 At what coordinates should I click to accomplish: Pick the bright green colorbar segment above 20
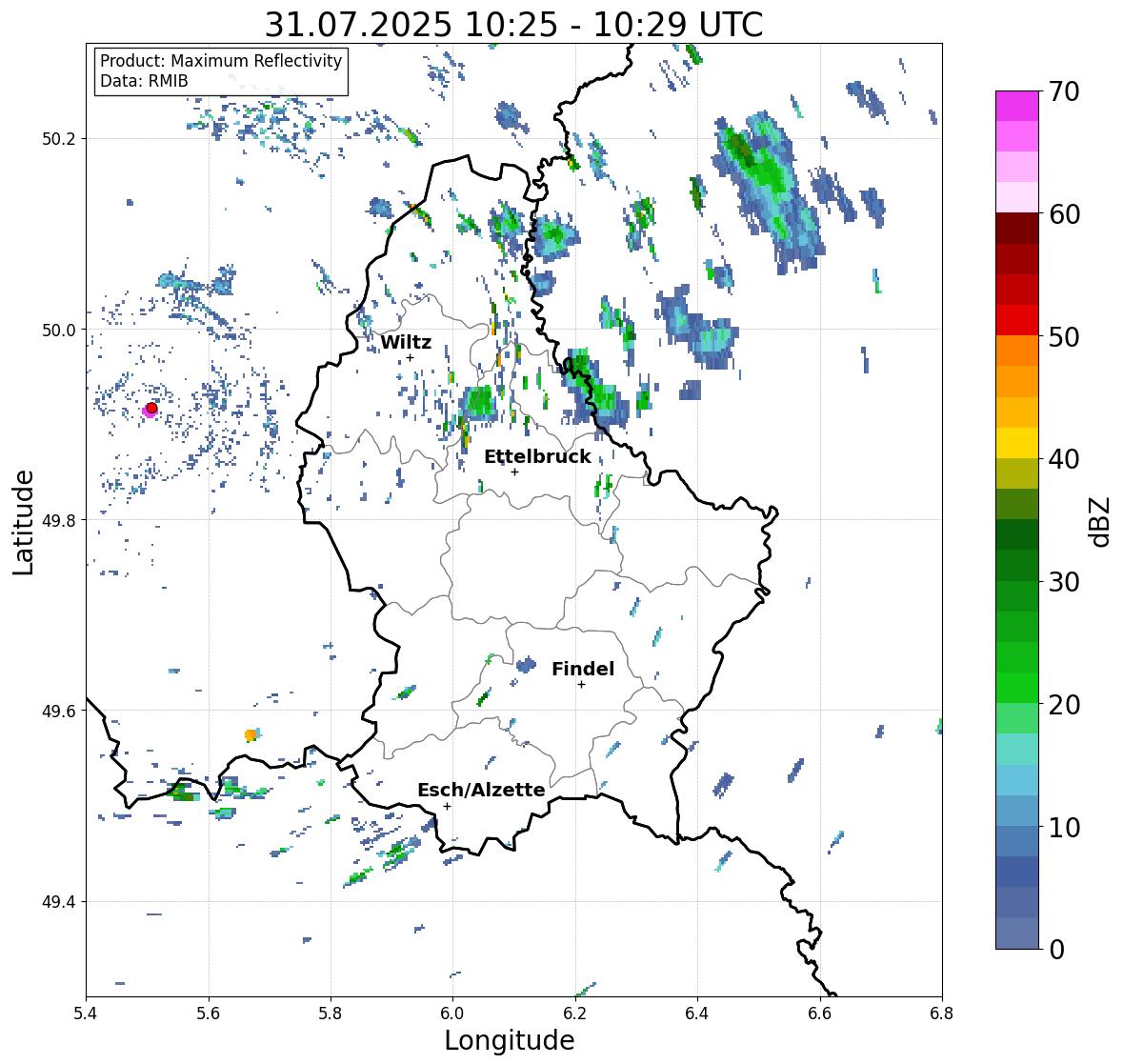pos(1017,688)
